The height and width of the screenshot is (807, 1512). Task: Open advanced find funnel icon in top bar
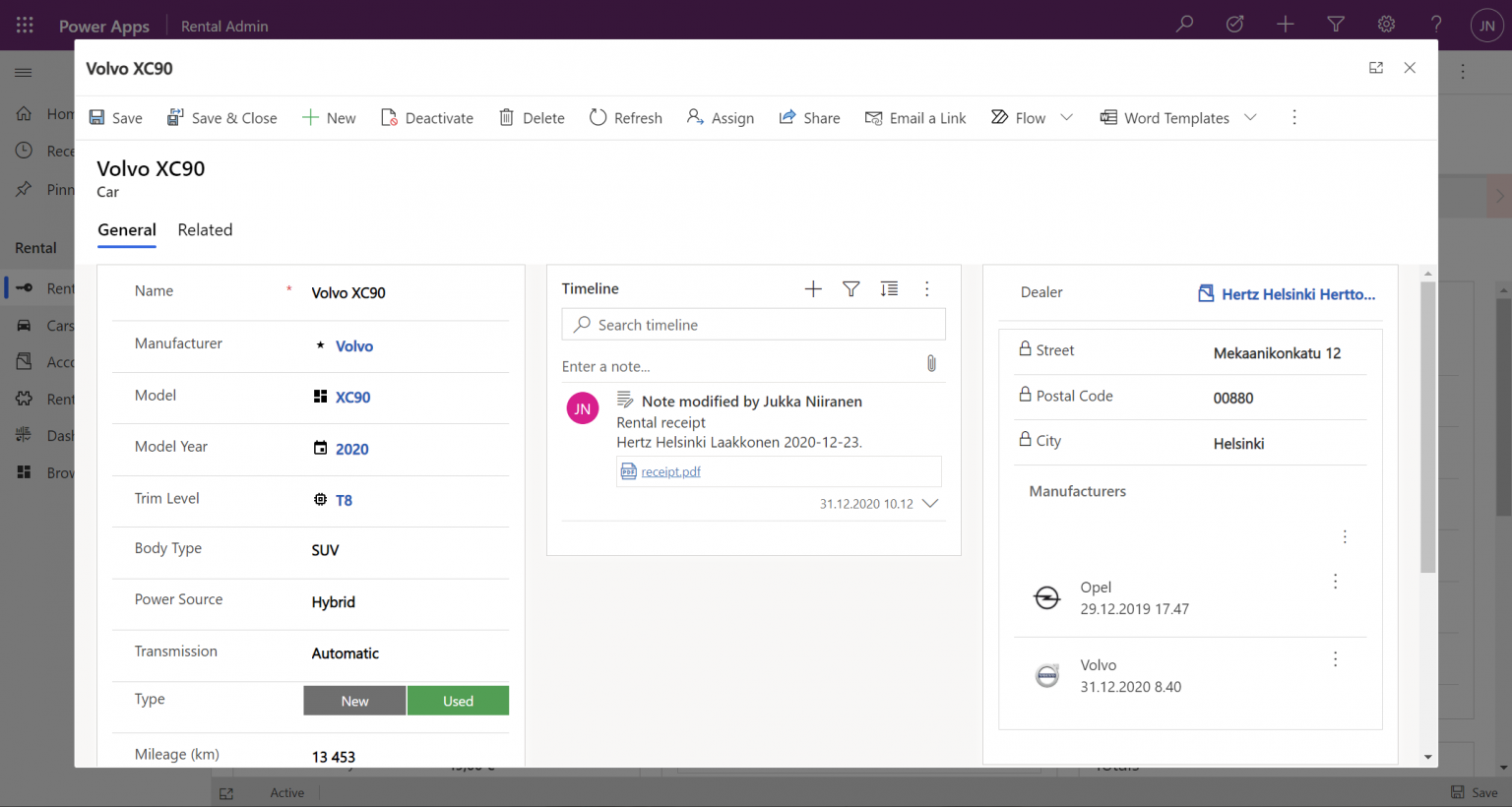(x=1336, y=24)
